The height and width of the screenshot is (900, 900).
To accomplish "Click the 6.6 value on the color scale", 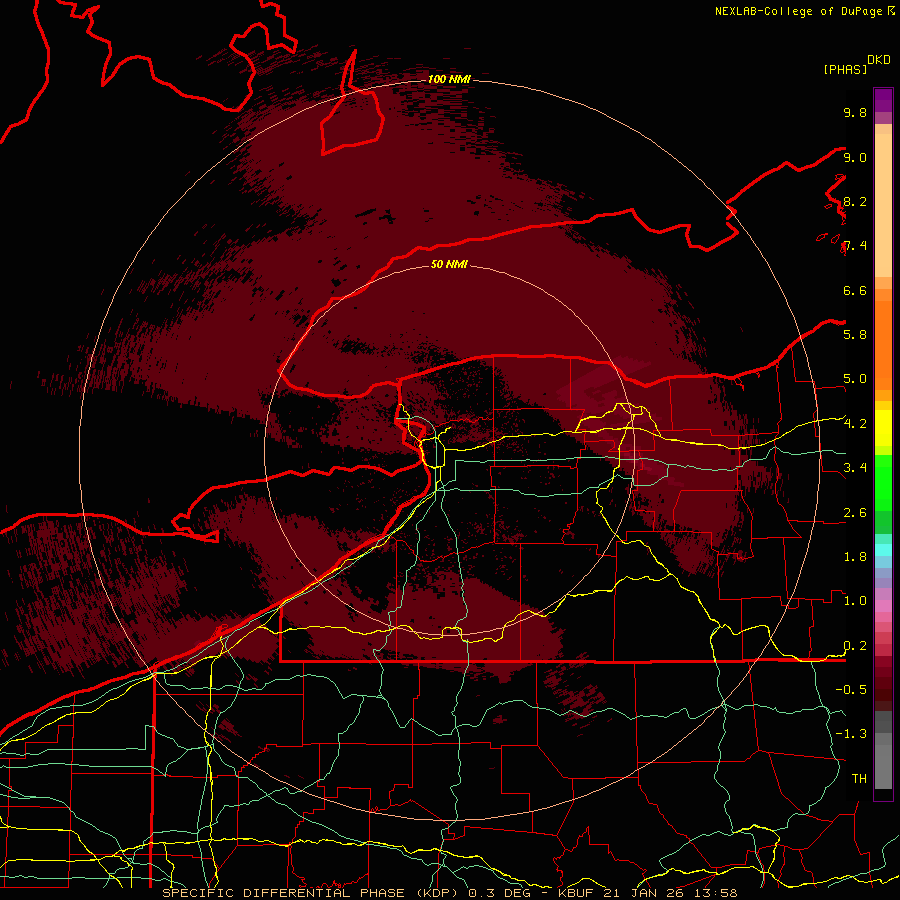I will (855, 290).
